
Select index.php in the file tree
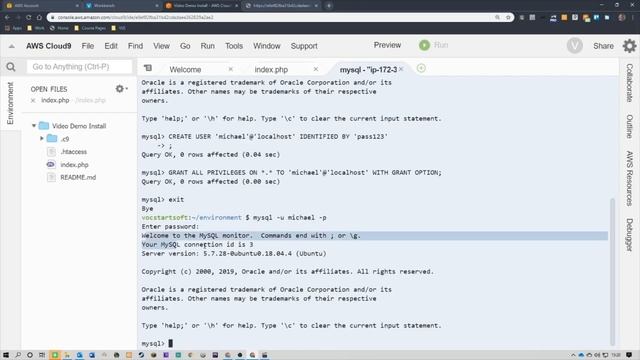pyautogui.click(x=74, y=165)
